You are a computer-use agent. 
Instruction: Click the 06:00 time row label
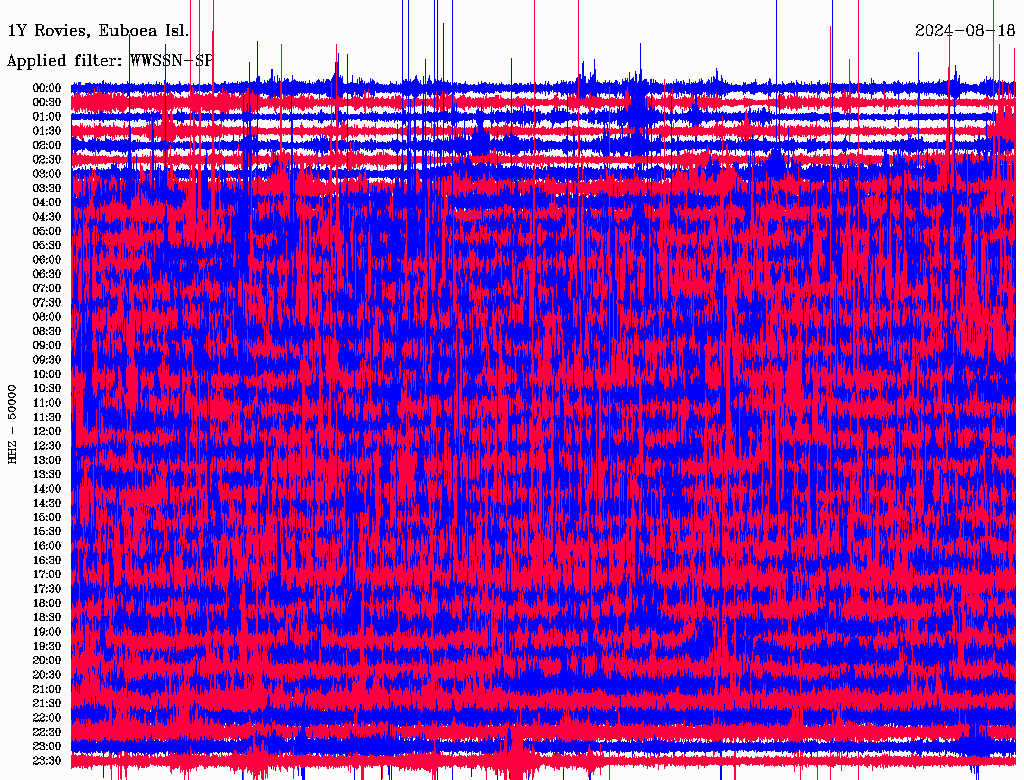tap(48, 260)
